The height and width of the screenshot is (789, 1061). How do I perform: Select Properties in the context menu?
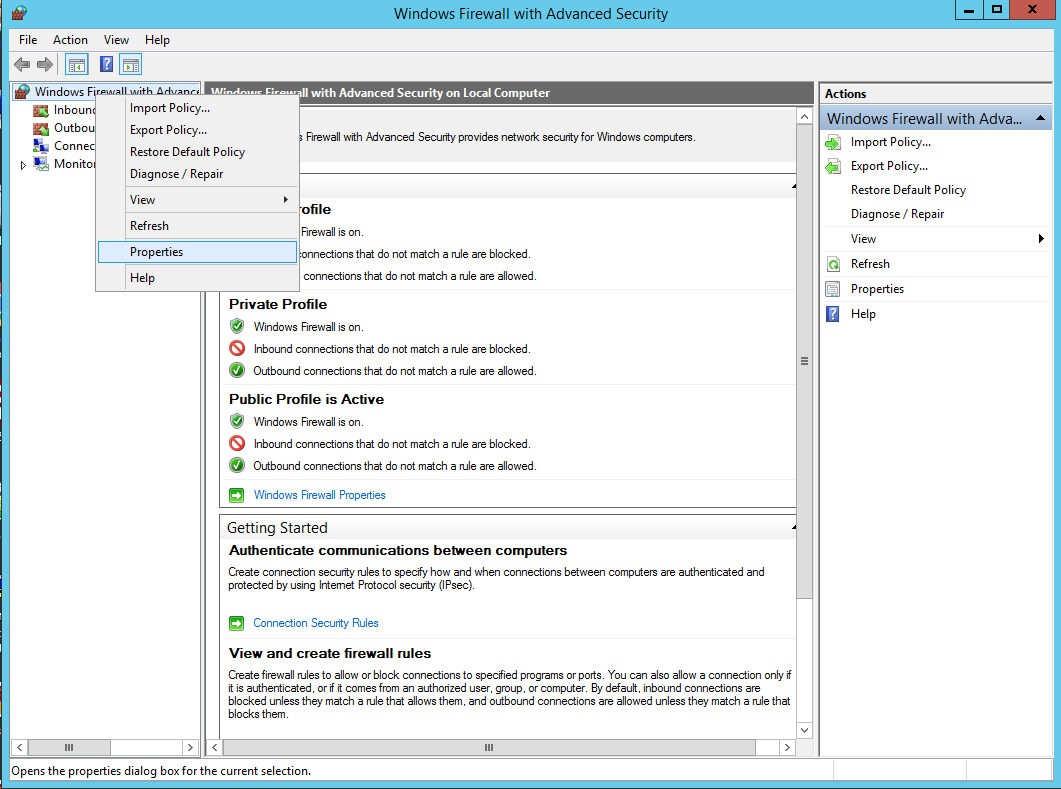(x=198, y=252)
